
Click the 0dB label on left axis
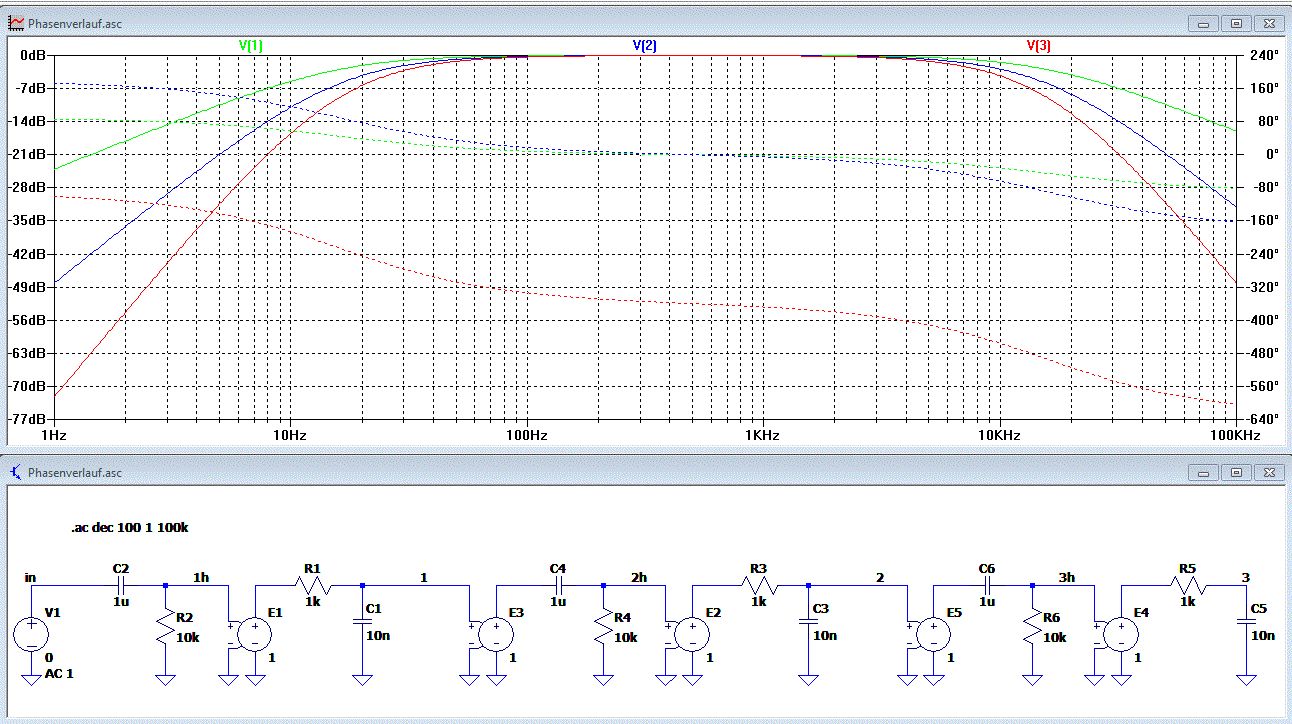pyautogui.click(x=34, y=56)
